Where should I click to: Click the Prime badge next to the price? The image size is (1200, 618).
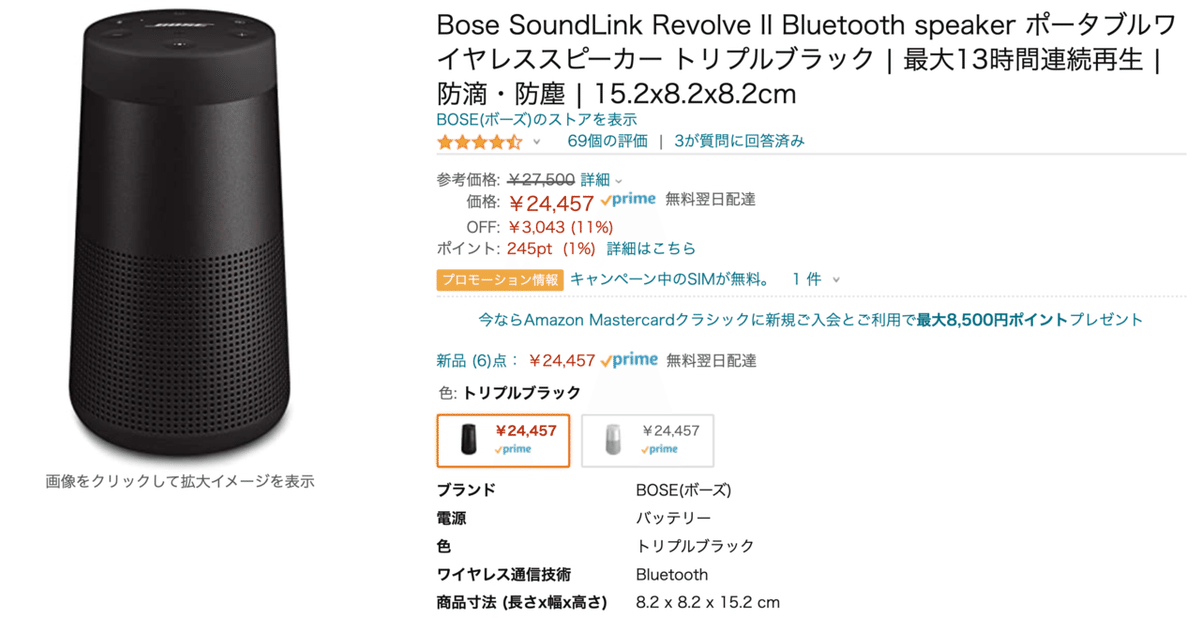(x=628, y=200)
